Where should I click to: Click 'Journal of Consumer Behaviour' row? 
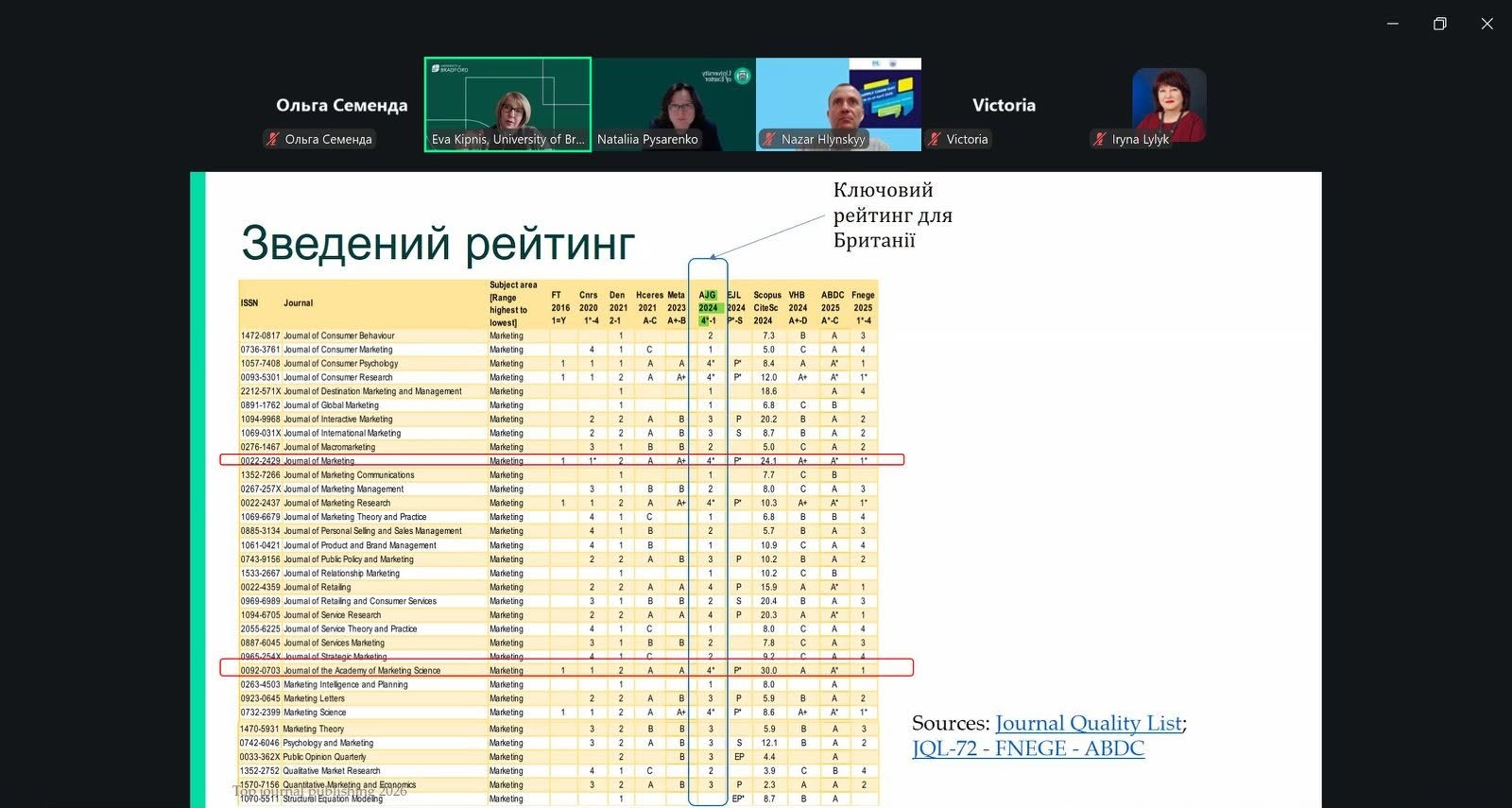[558, 335]
